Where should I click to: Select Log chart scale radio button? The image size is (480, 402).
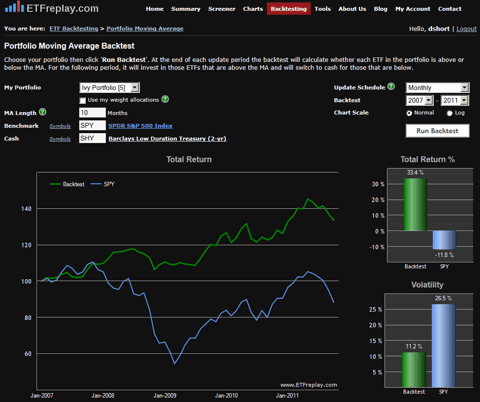pyautogui.click(x=449, y=113)
